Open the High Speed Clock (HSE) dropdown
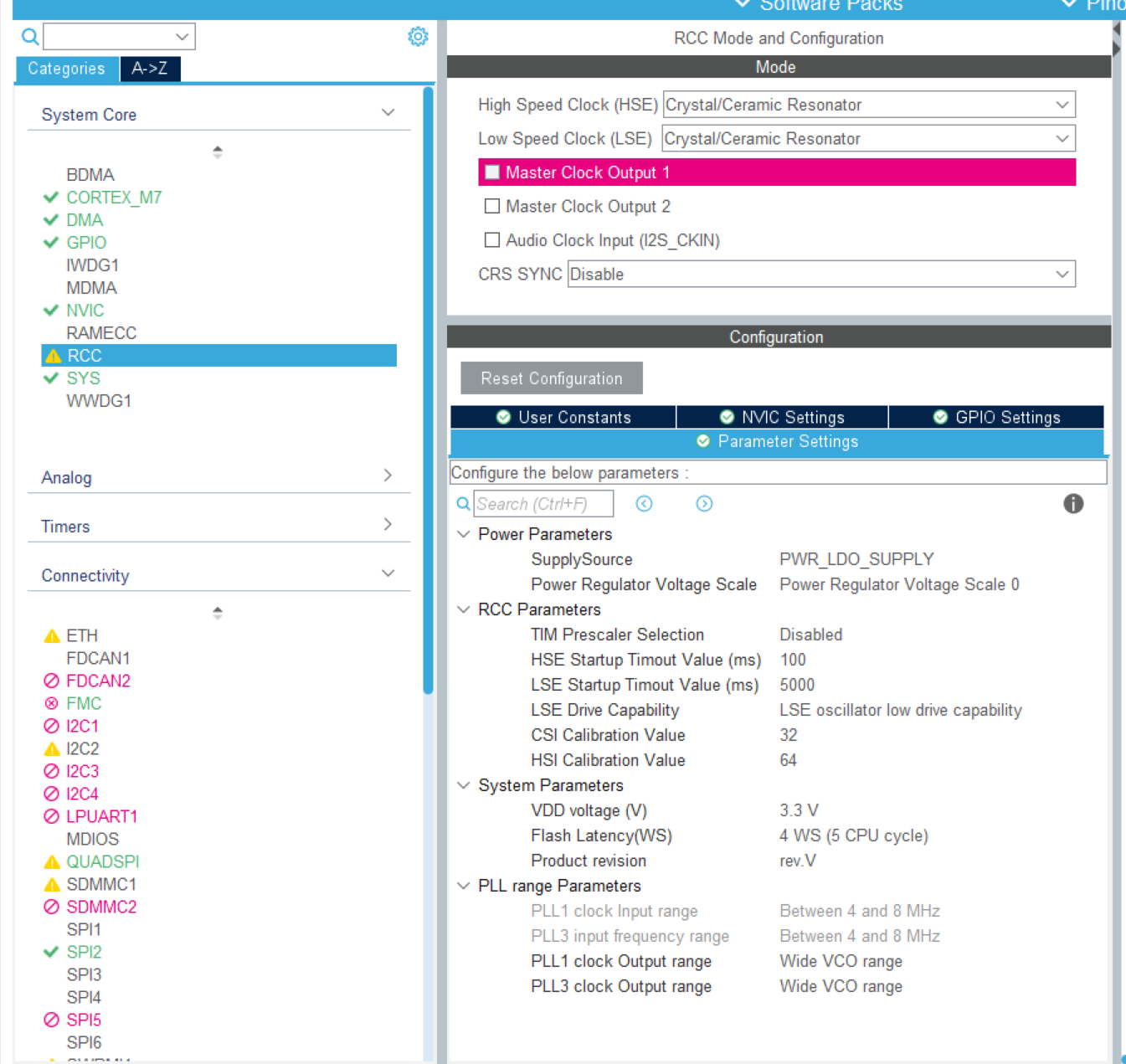The height and width of the screenshot is (1064, 1126). coord(1062,105)
